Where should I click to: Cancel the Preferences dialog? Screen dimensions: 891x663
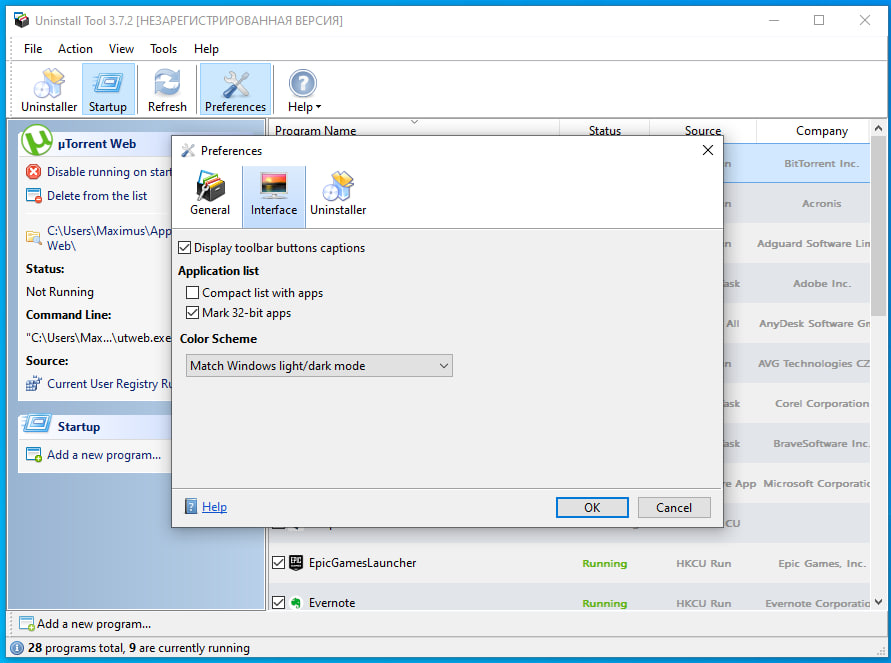[x=674, y=507]
